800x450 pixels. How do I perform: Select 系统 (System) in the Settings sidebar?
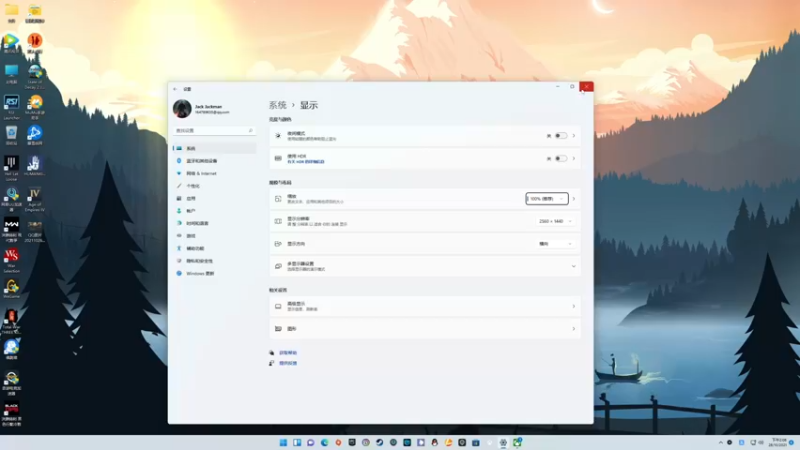point(214,148)
